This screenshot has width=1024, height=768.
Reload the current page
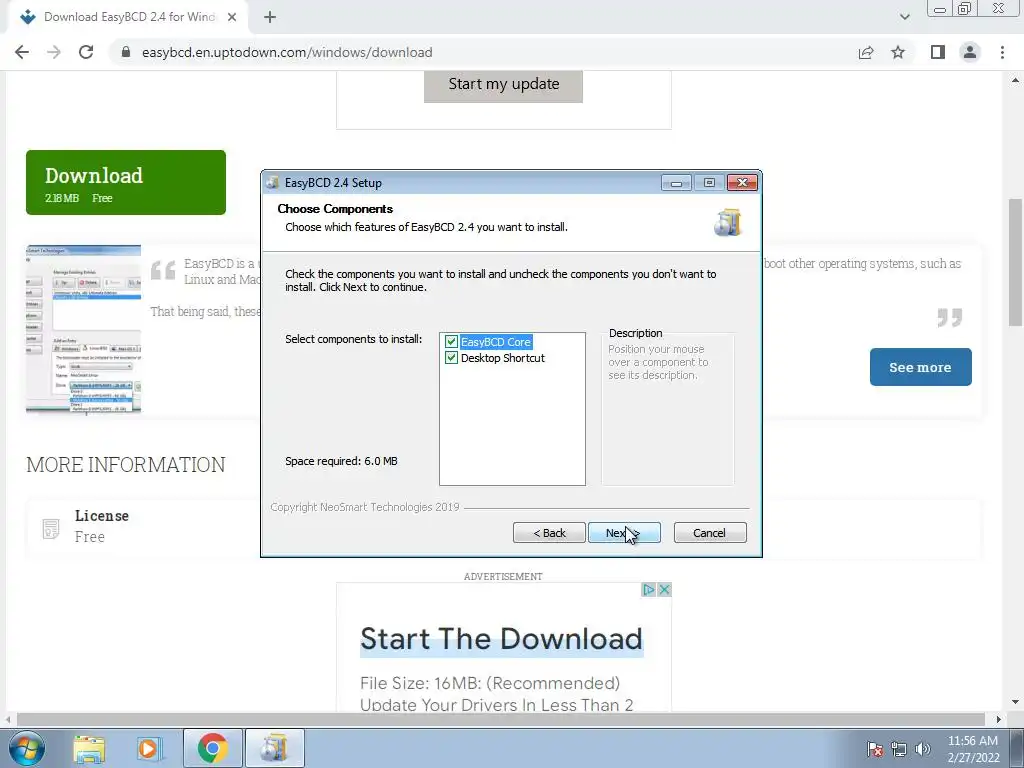tap(86, 52)
